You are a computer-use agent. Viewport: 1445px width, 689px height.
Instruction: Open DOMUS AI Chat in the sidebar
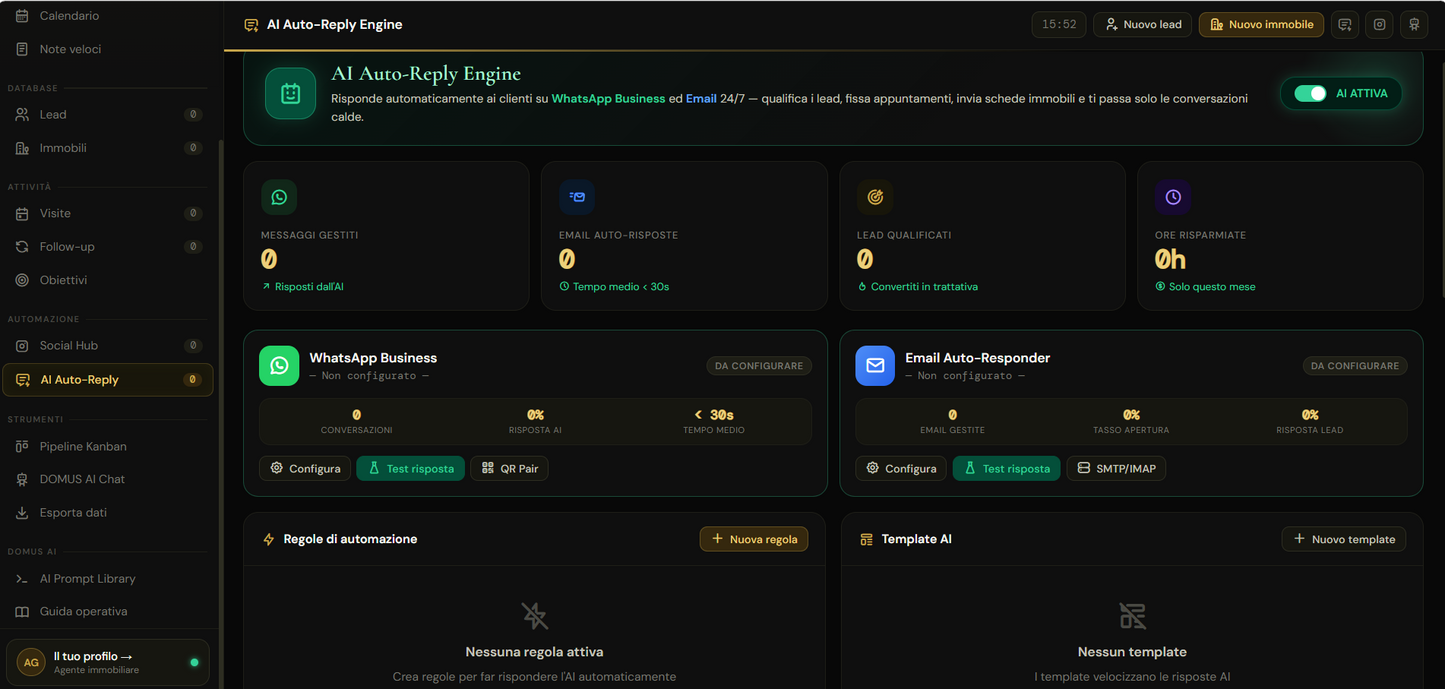coord(107,479)
